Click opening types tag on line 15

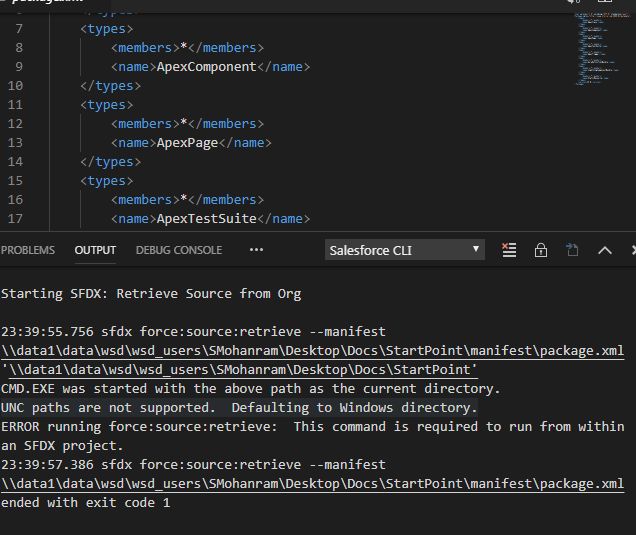point(107,180)
